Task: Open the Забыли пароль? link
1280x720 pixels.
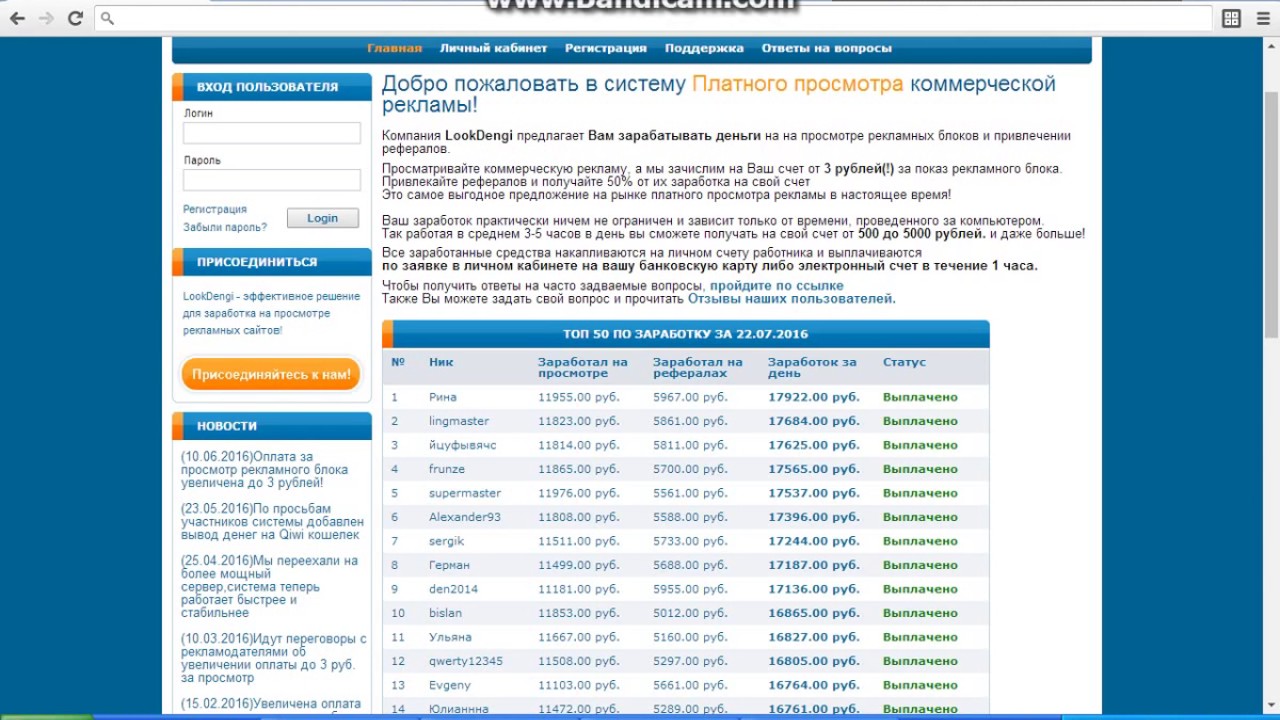Action: [x=225, y=227]
